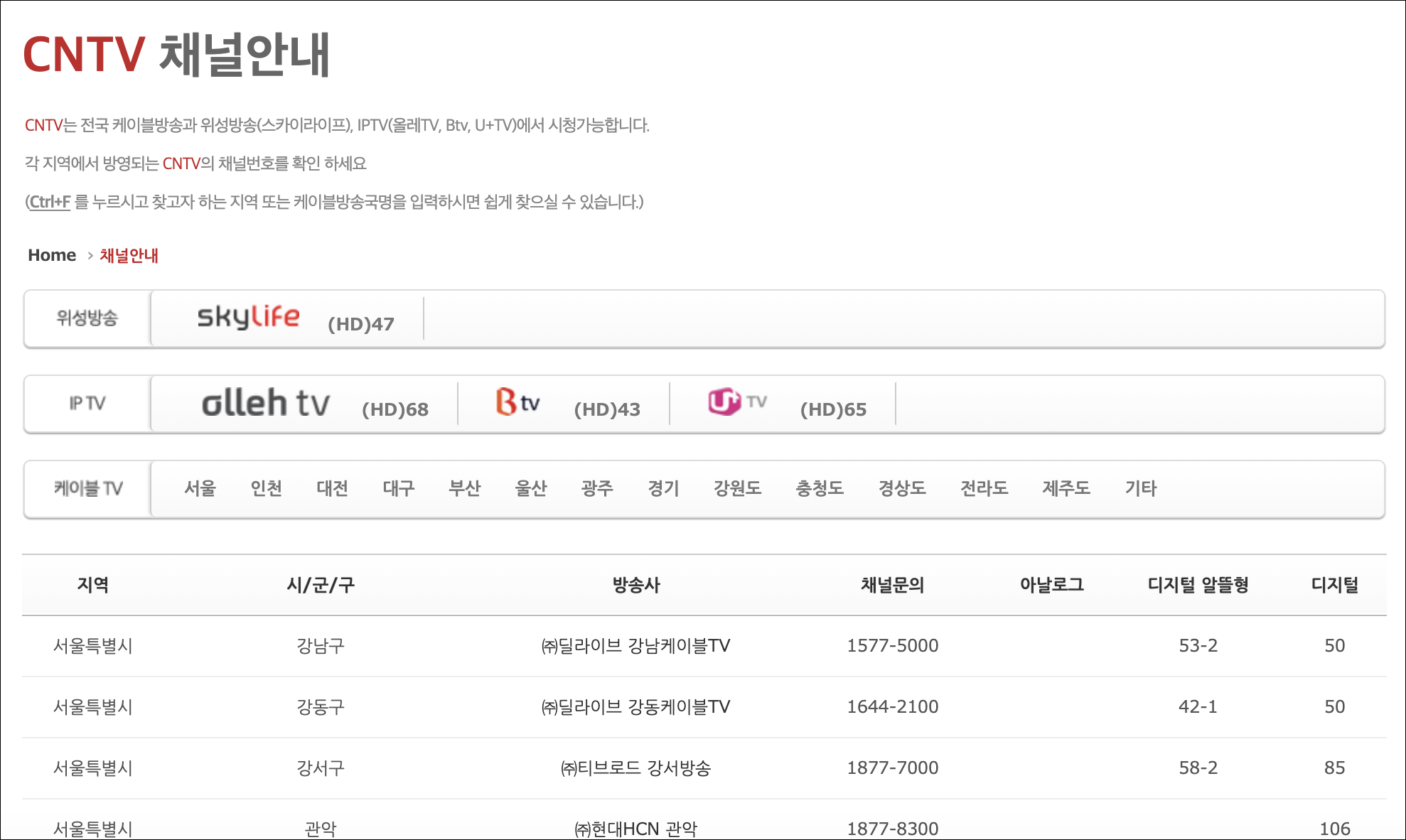This screenshot has height=840, width=1406.
Task: Click the 디지털 column header
Action: [1335, 585]
